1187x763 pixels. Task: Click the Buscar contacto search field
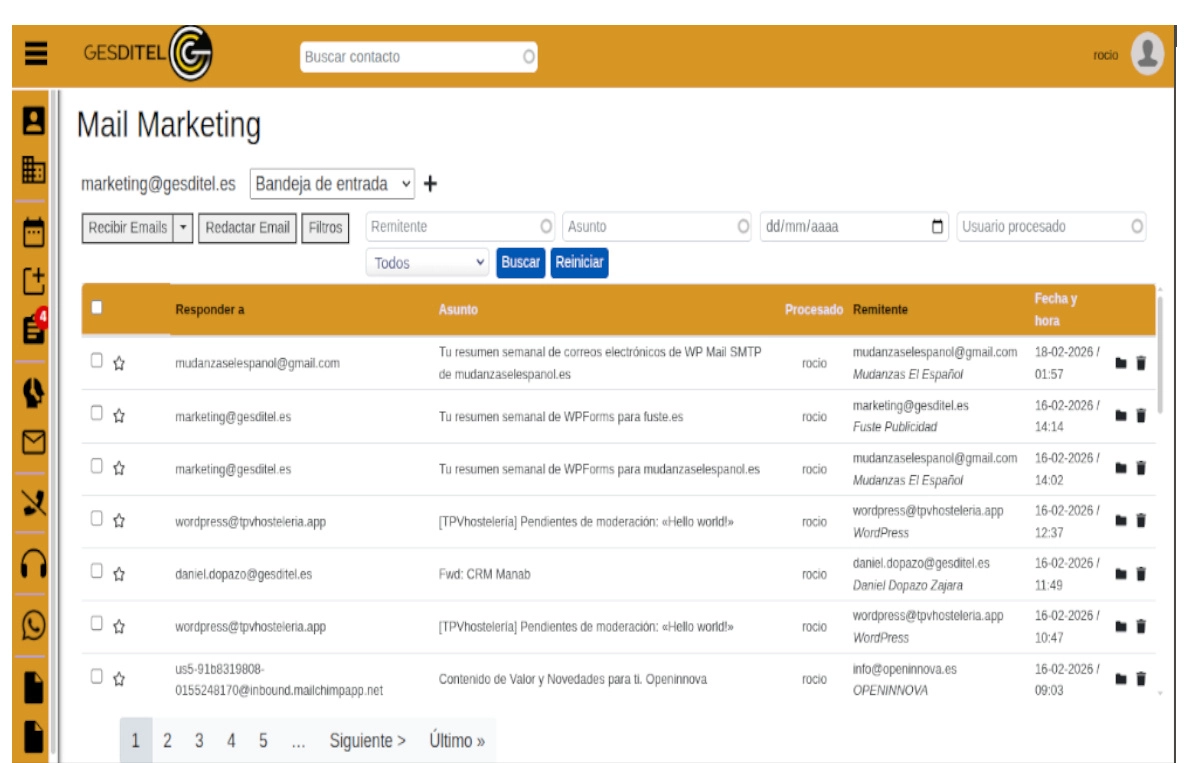pyautogui.click(x=418, y=57)
